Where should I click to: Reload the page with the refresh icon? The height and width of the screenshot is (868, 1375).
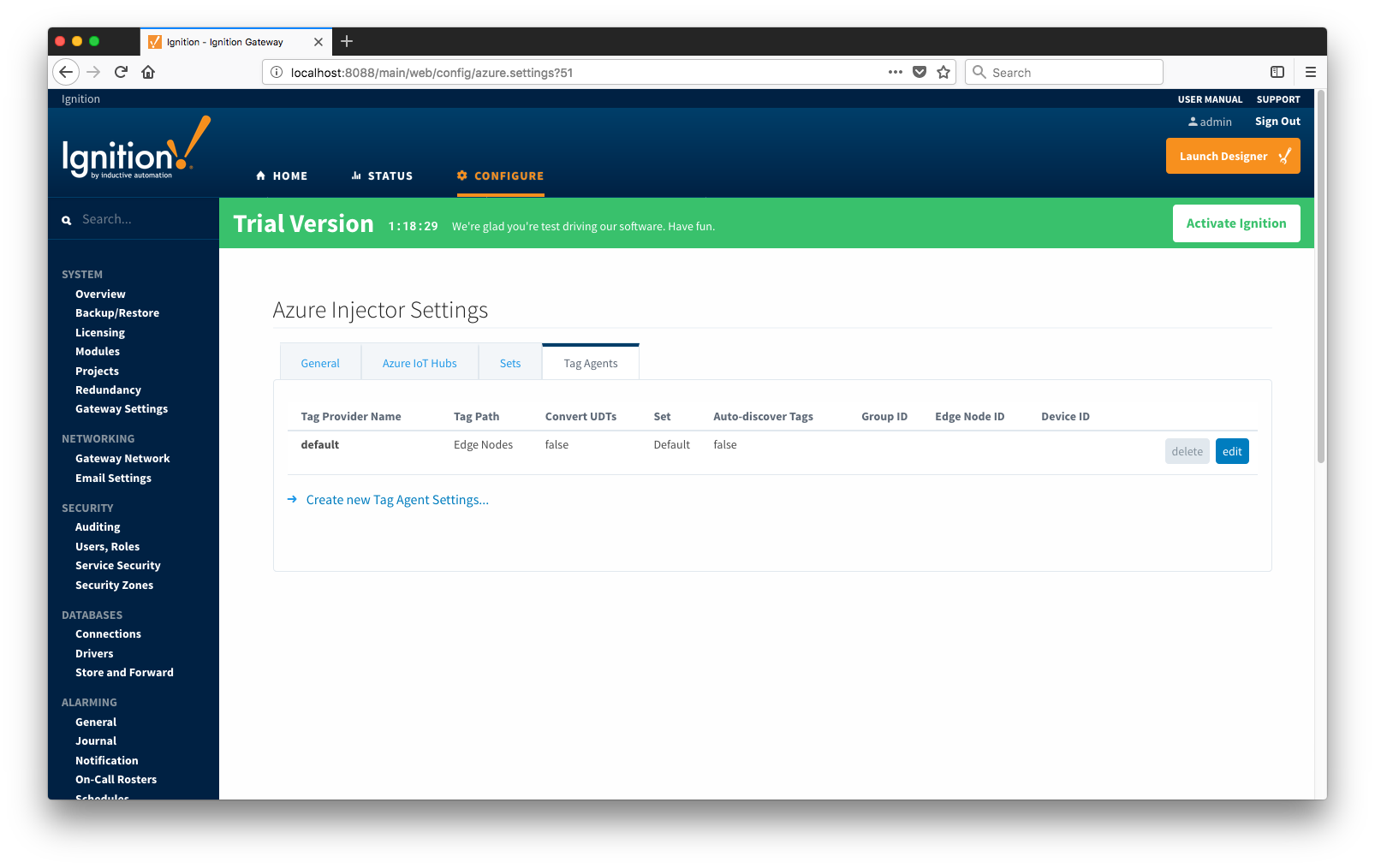point(121,72)
